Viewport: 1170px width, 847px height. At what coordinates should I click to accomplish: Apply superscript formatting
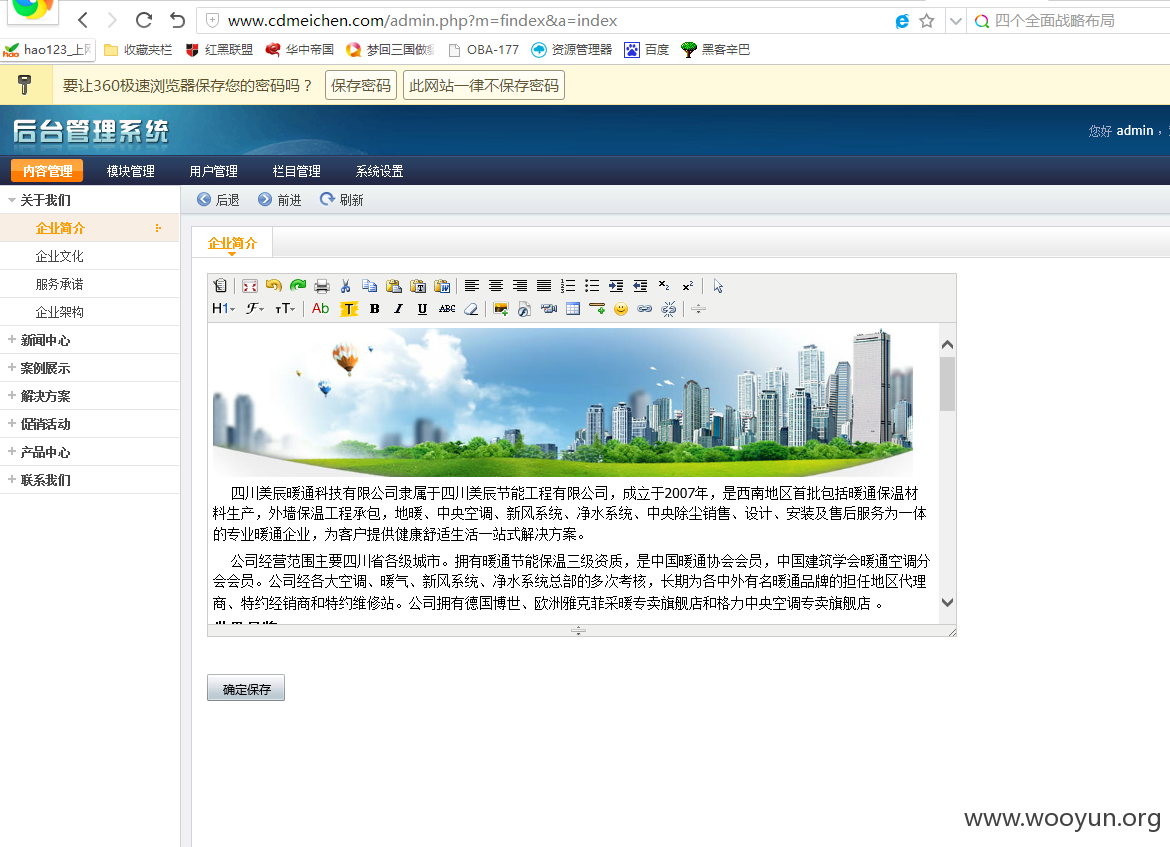tap(688, 286)
